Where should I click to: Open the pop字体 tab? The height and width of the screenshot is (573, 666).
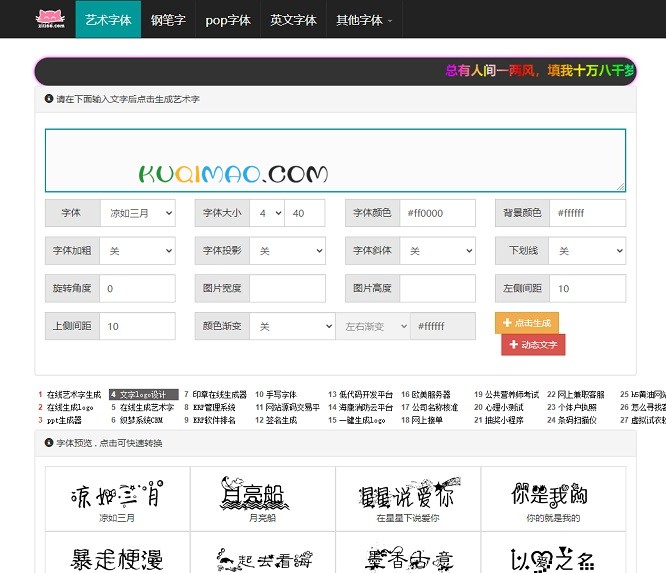(228, 20)
